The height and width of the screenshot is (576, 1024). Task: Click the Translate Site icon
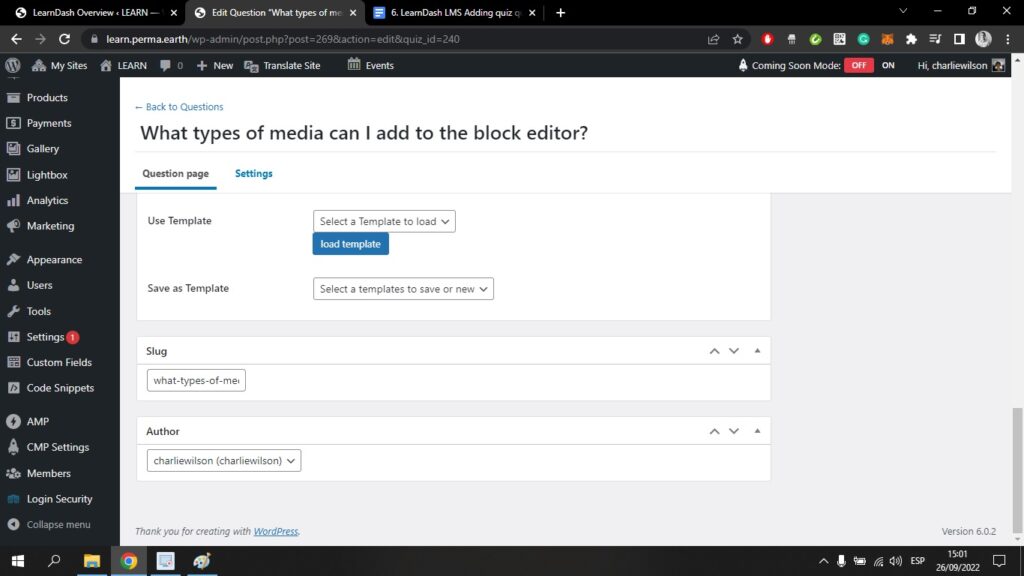[251, 65]
